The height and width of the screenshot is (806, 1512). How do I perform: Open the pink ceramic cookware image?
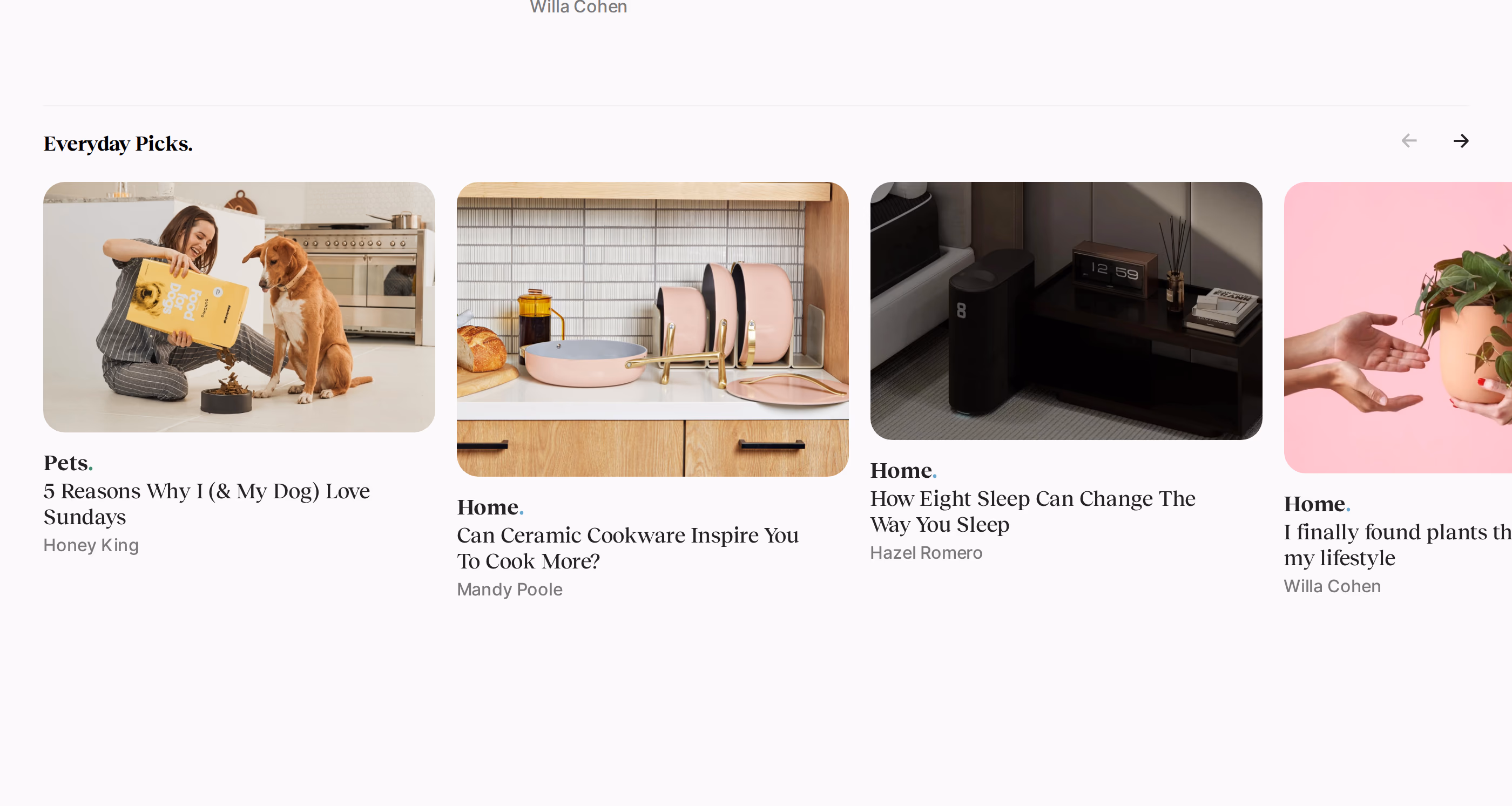tap(652, 329)
